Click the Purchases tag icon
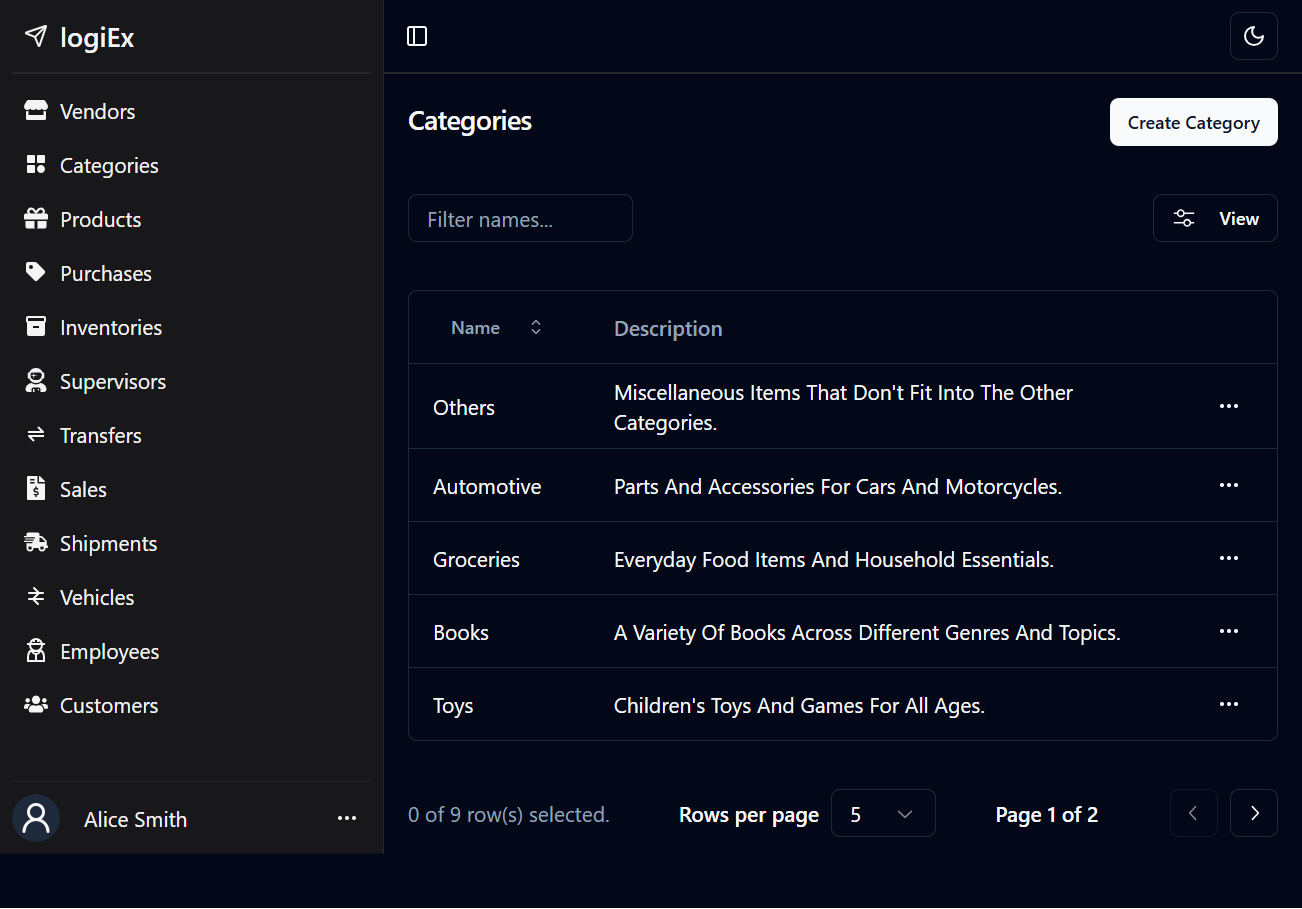The width and height of the screenshot is (1302, 909). pyautogui.click(x=36, y=273)
